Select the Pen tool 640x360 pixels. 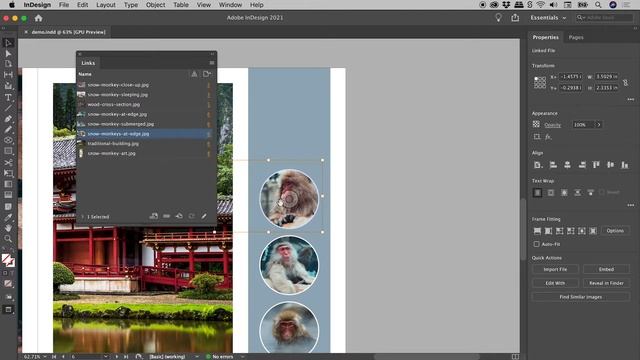8,119
